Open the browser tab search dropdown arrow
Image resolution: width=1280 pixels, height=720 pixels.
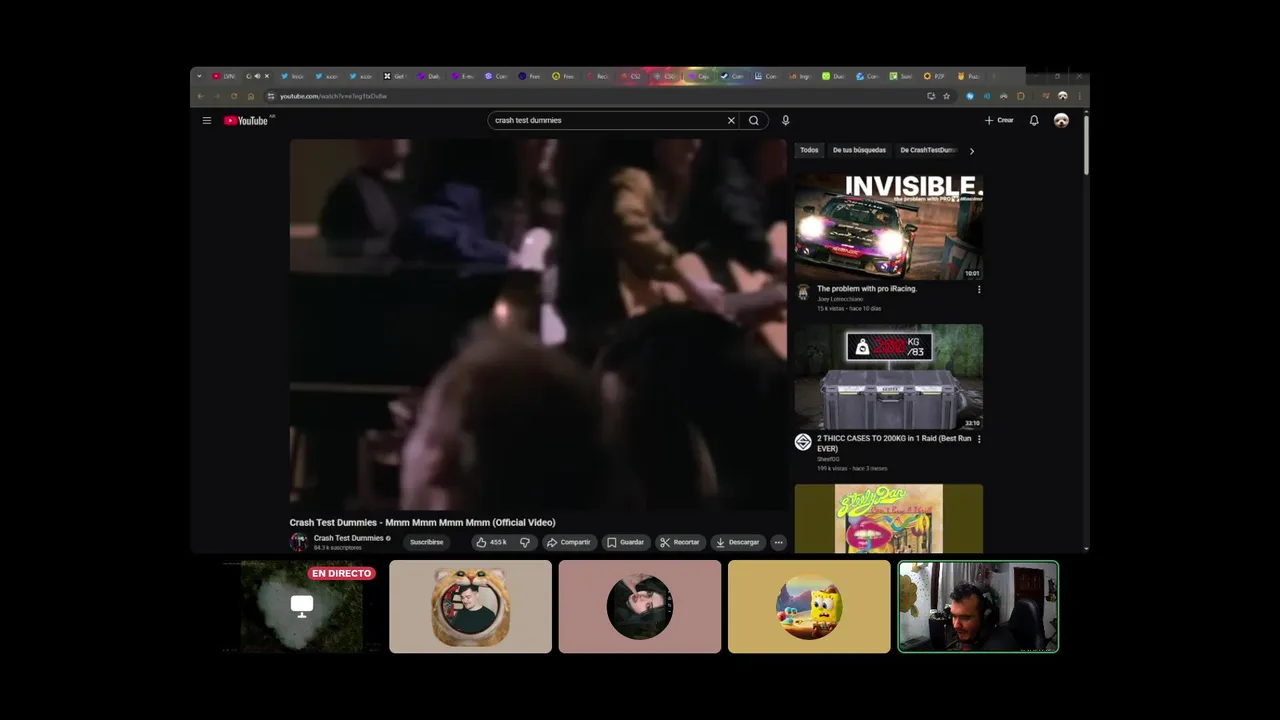pos(199,76)
